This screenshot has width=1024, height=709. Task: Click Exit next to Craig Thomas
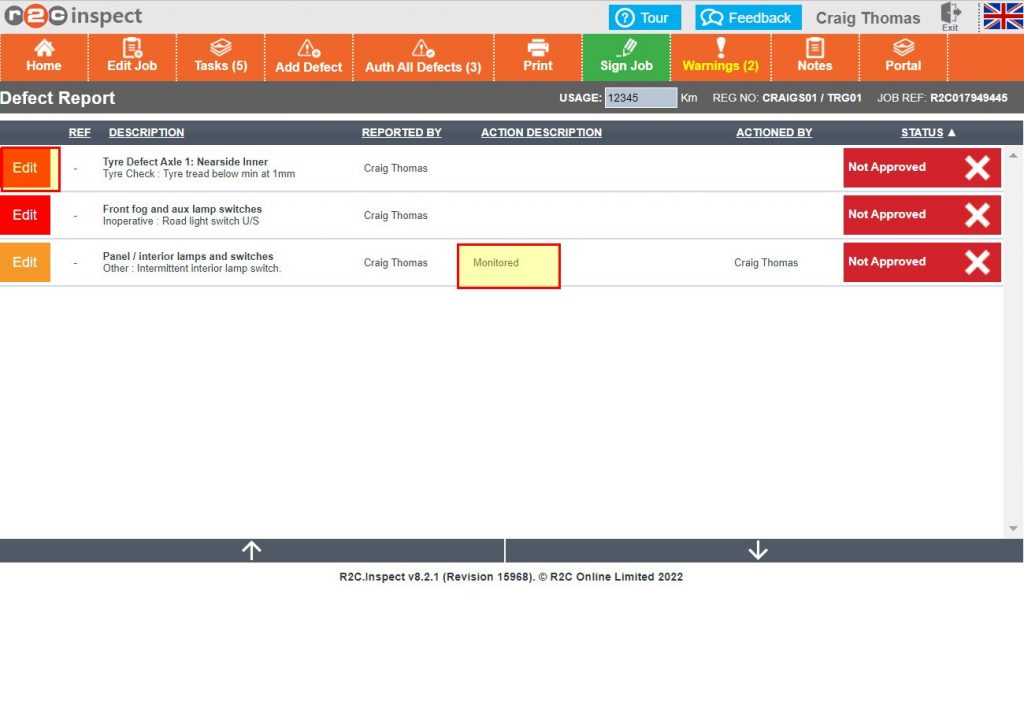950,17
